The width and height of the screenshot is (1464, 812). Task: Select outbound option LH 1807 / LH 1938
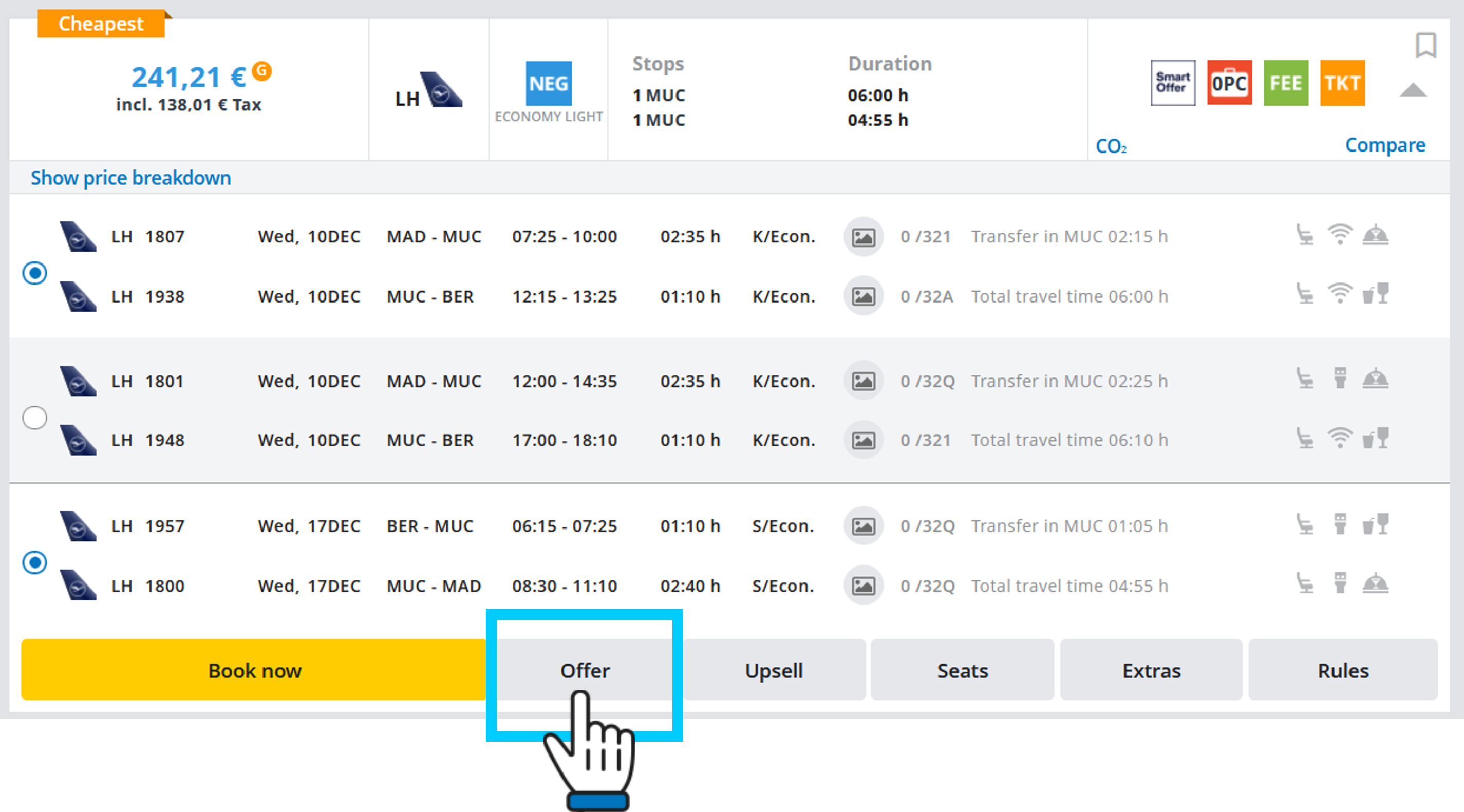tap(34, 273)
